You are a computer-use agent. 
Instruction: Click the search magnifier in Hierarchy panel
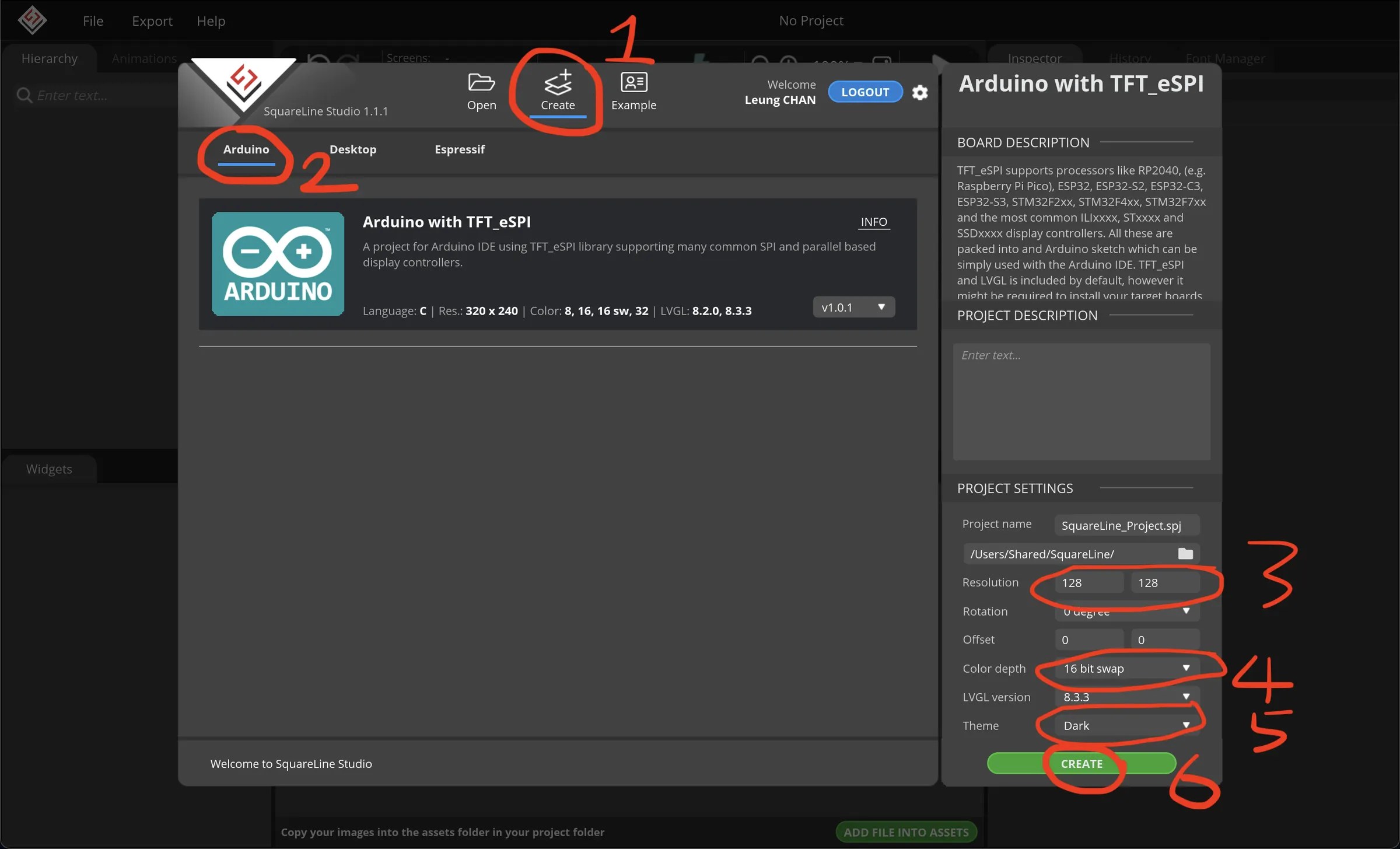(x=24, y=95)
